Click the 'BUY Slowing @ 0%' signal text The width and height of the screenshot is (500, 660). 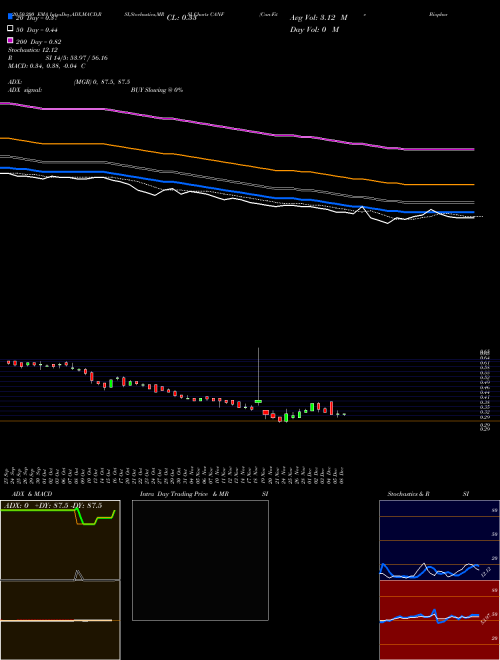[x=157, y=90]
